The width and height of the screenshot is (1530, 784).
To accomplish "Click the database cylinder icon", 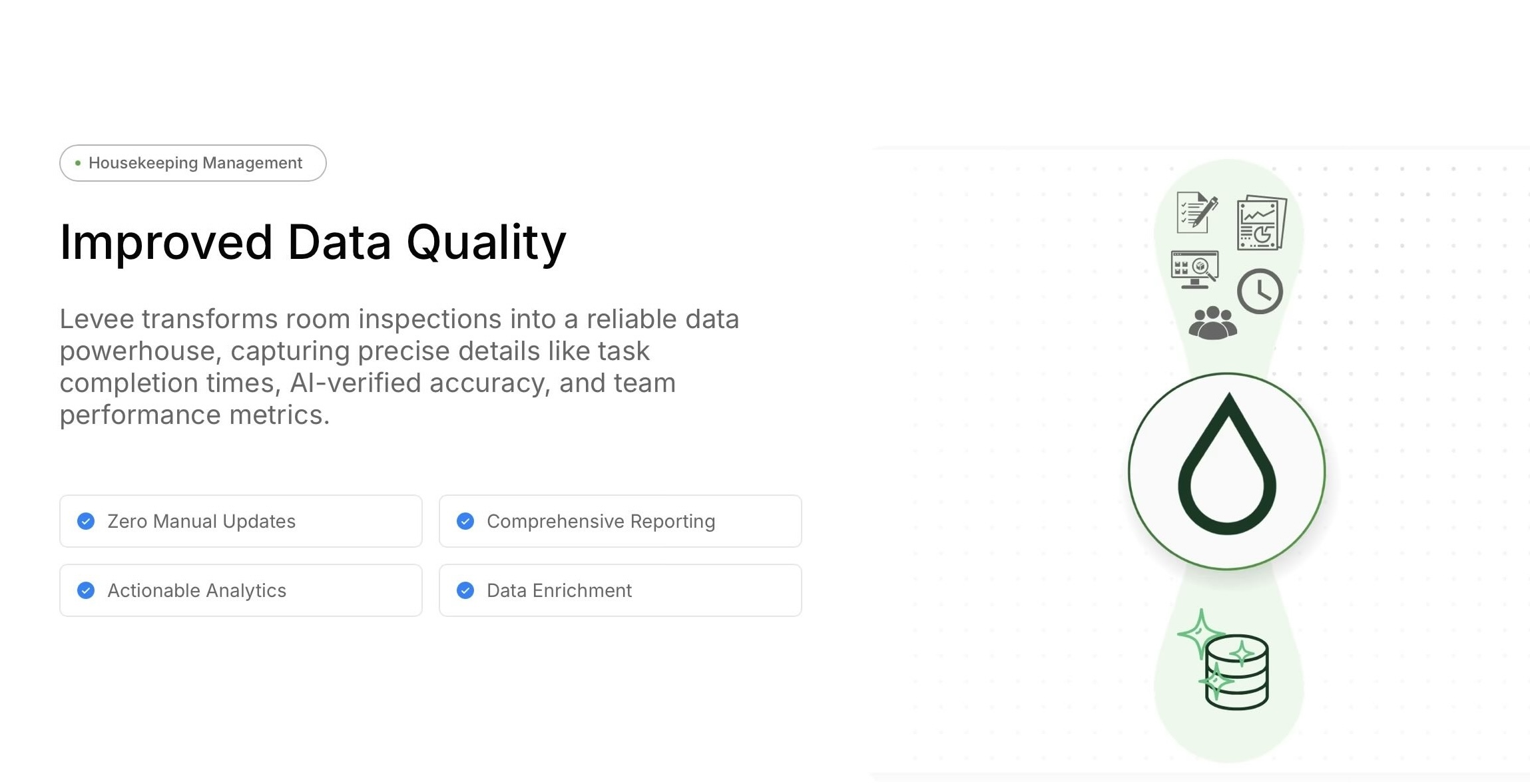I will click(x=1238, y=674).
